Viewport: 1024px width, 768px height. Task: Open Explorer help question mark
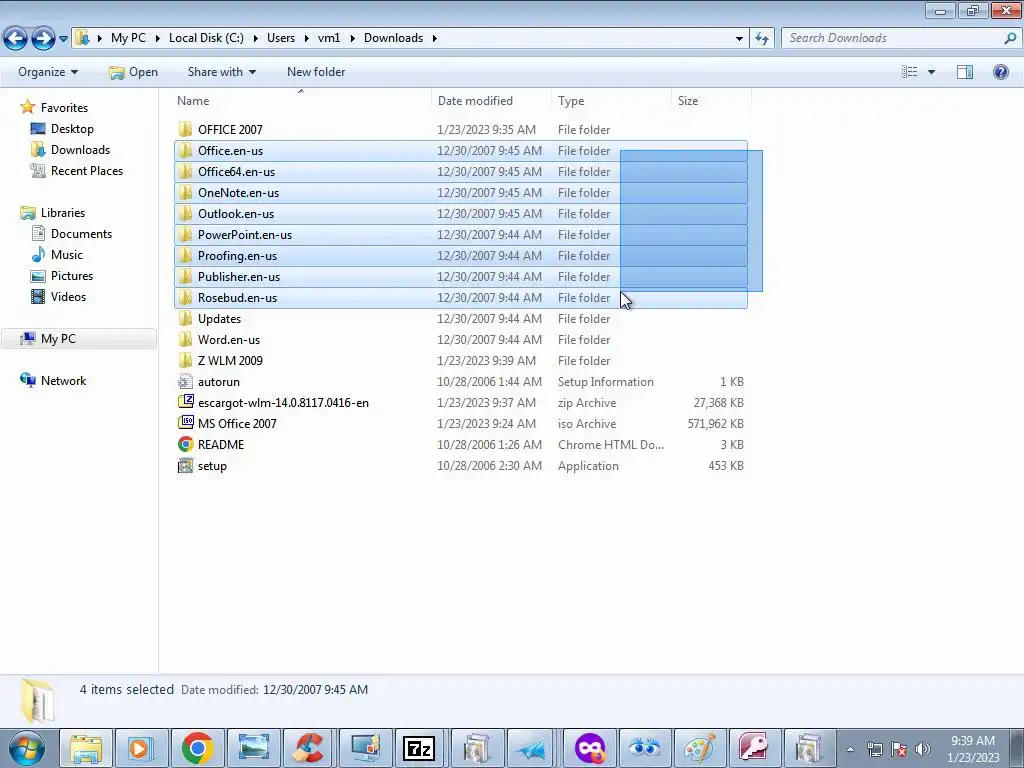tap(1000, 72)
